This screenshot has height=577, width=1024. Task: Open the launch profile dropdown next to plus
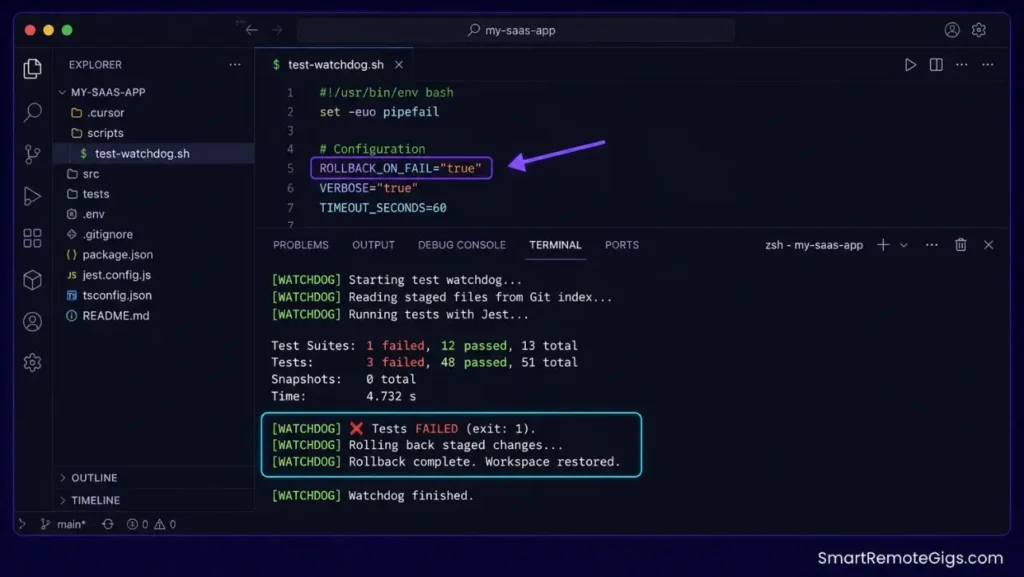(x=904, y=245)
